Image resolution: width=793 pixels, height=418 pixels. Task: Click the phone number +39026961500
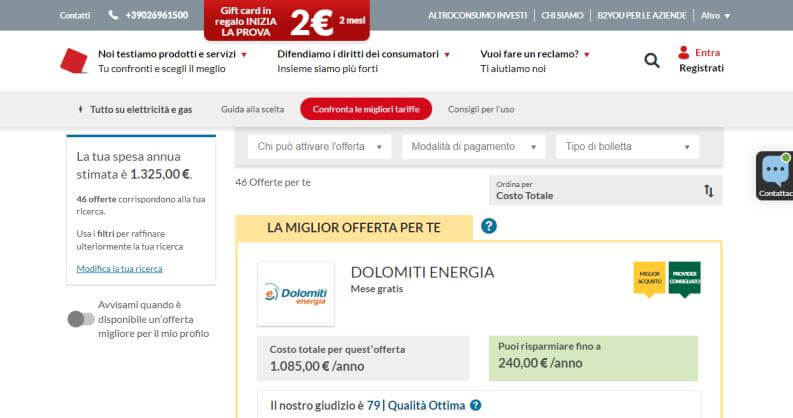pos(157,15)
